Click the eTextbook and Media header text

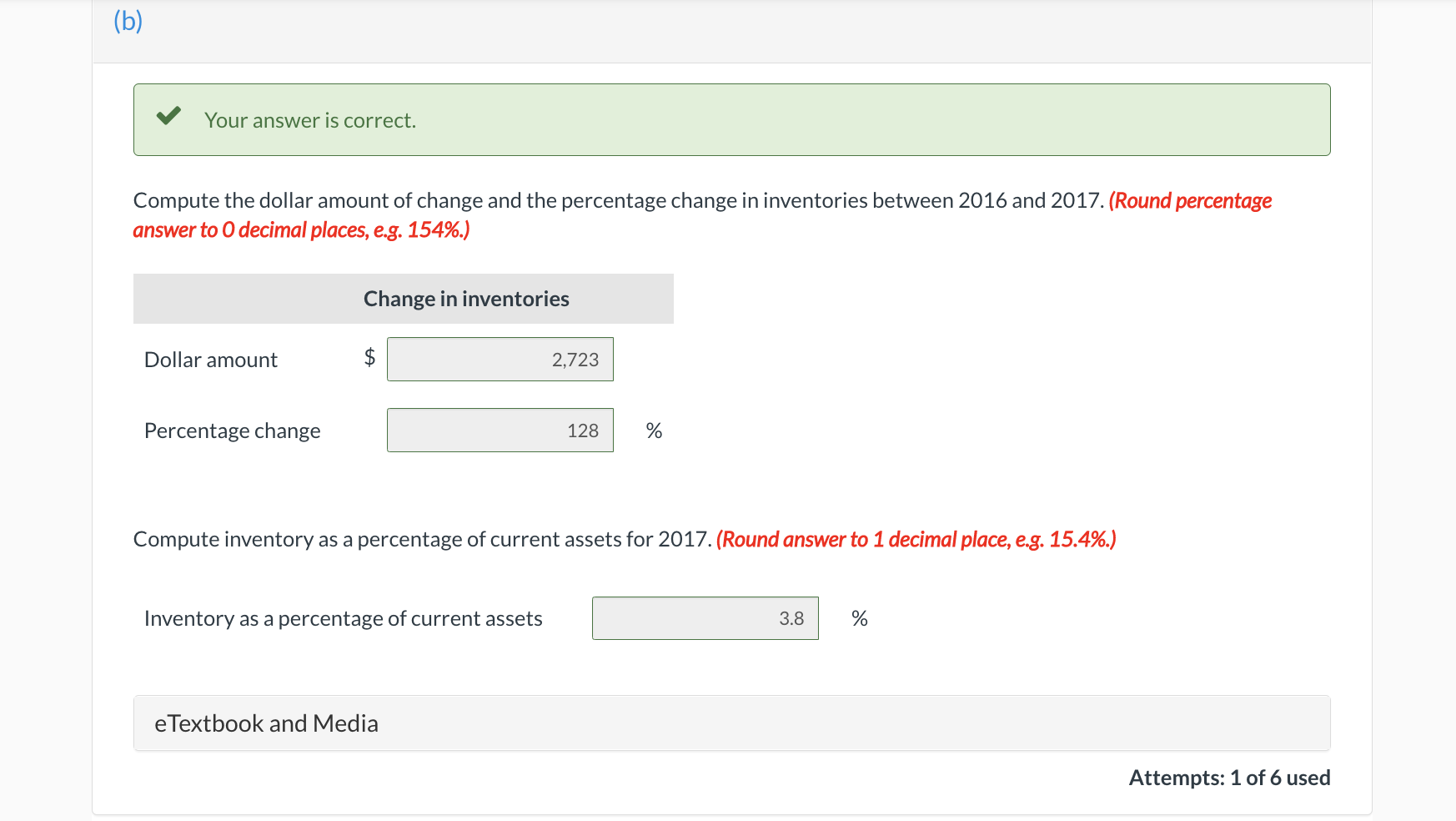(267, 723)
